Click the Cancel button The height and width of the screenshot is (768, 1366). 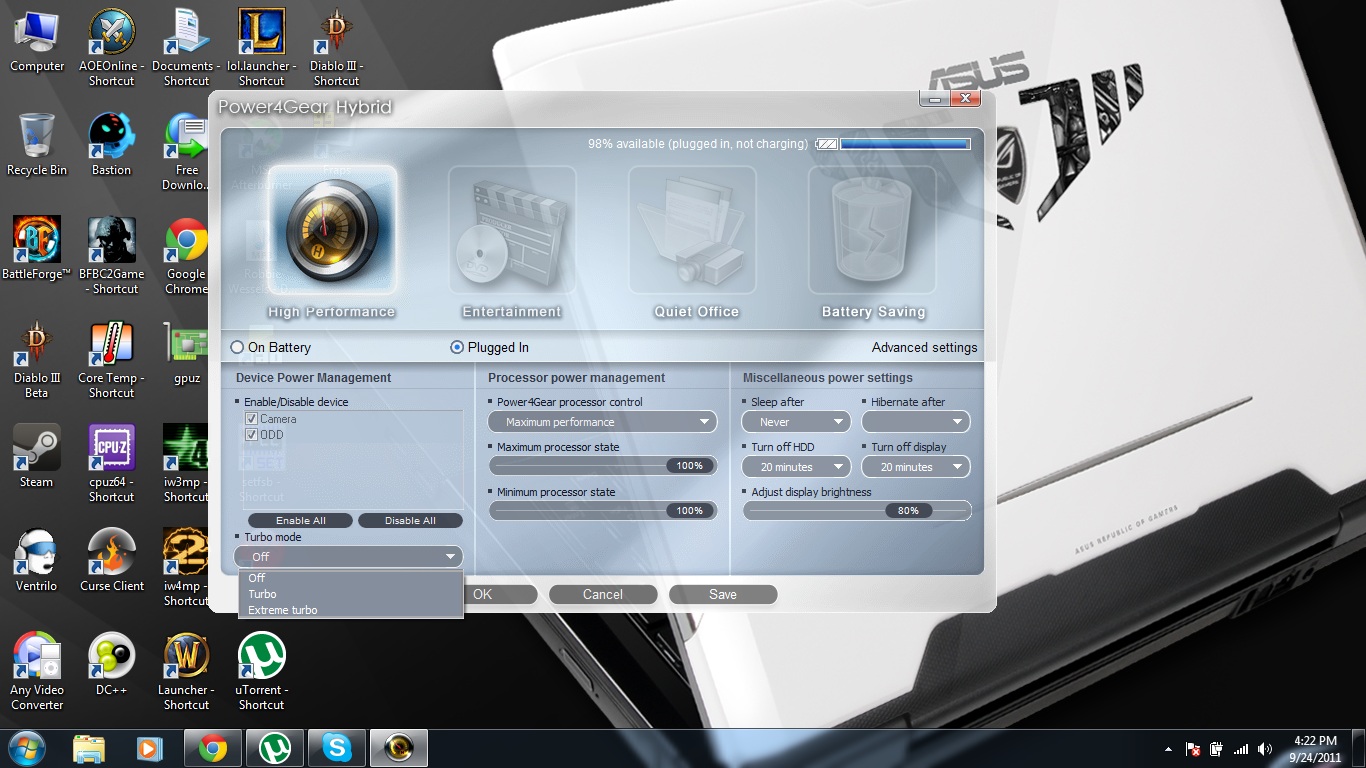603,594
